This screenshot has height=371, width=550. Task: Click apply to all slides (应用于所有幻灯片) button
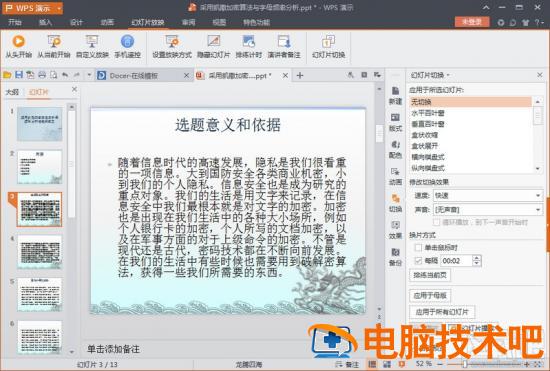pos(442,311)
